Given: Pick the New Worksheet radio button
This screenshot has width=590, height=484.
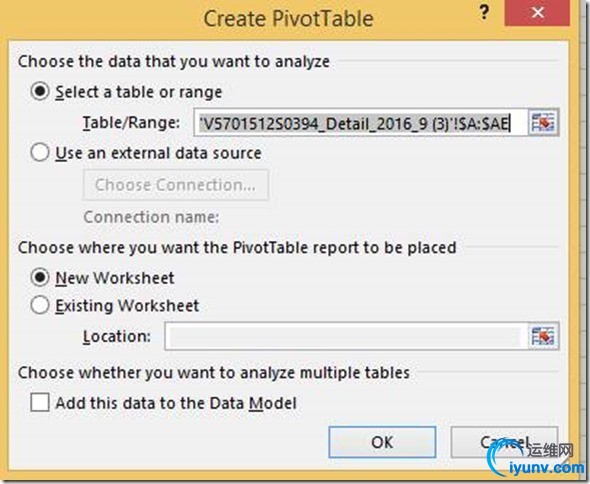Looking at the screenshot, I should coord(40,278).
